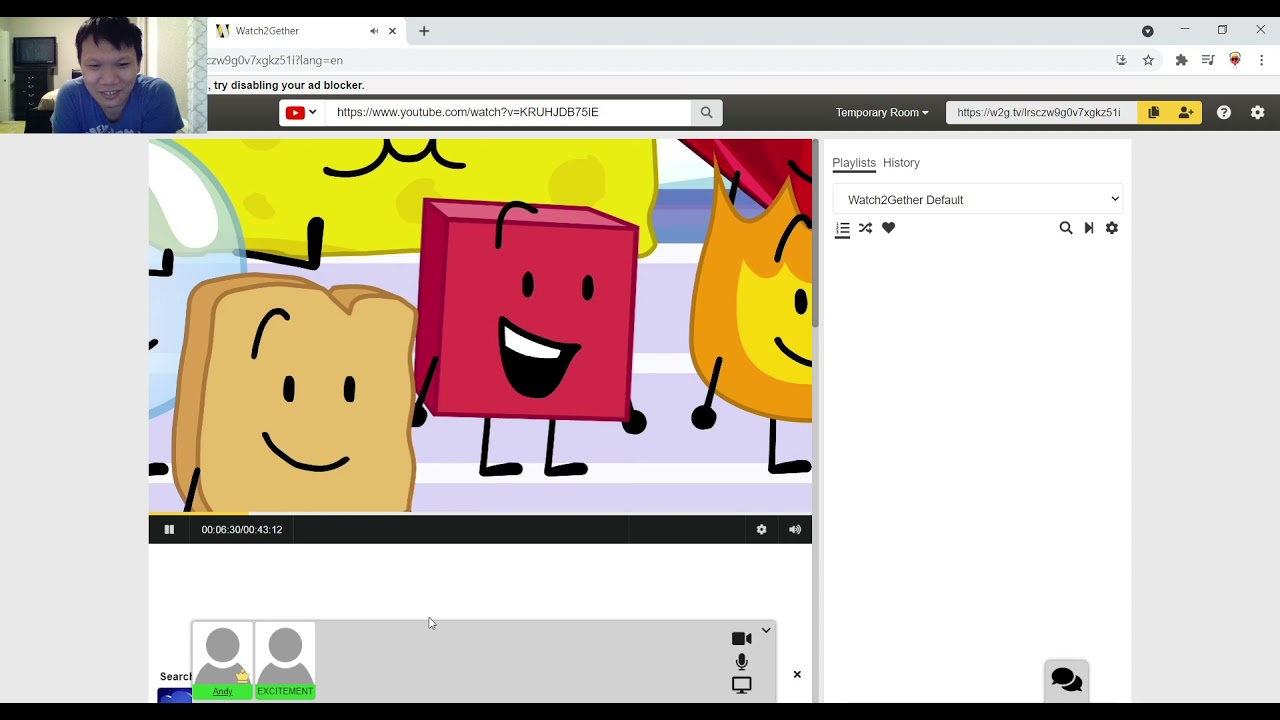Viewport: 1280px width, 720px height.
Task: Pause the video playback
Action: (169, 530)
